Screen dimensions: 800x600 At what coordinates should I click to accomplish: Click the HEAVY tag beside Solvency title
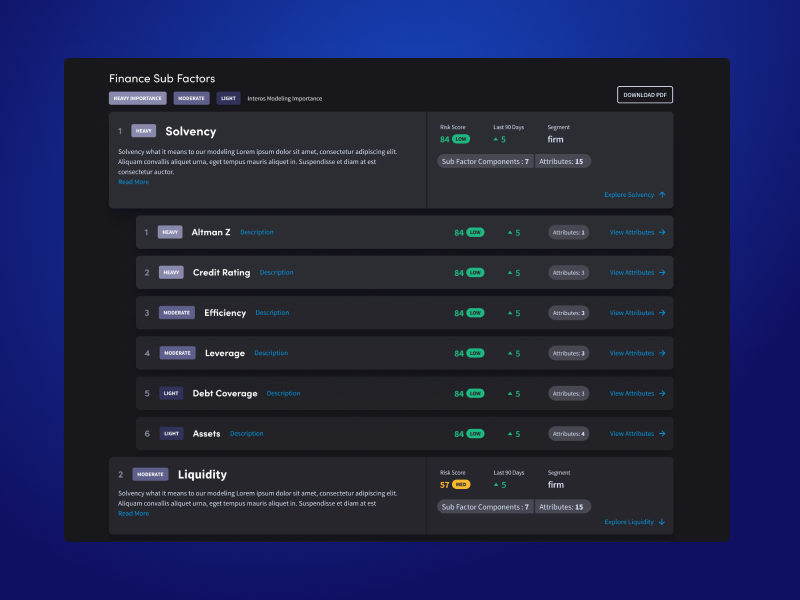click(143, 131)
